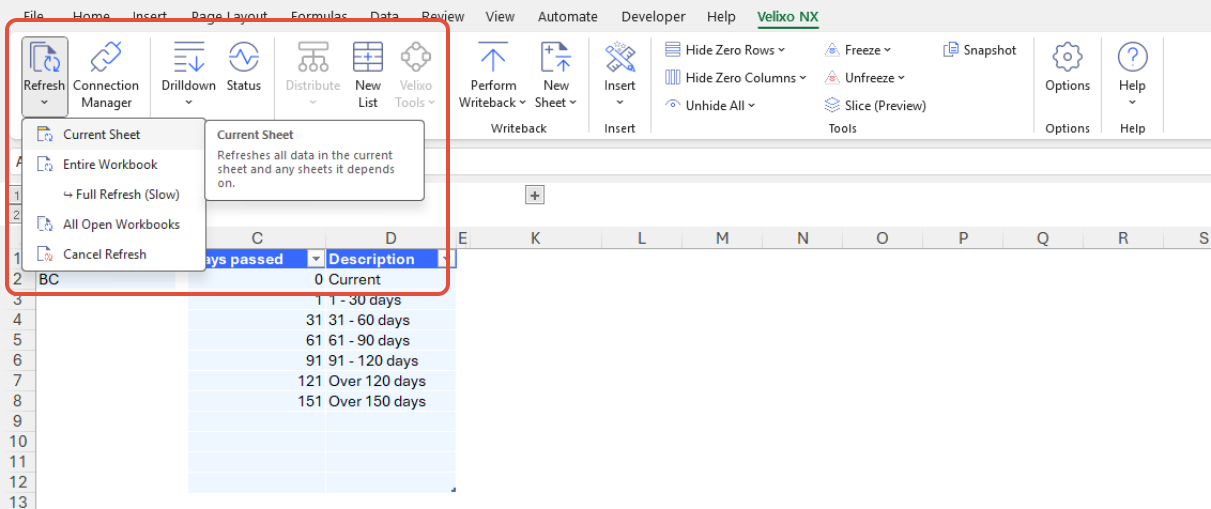Image resolution: width=1211 pixels, height=509 pixels.
Task: Open Slice (Preview) tool
Action: [876, 105]
